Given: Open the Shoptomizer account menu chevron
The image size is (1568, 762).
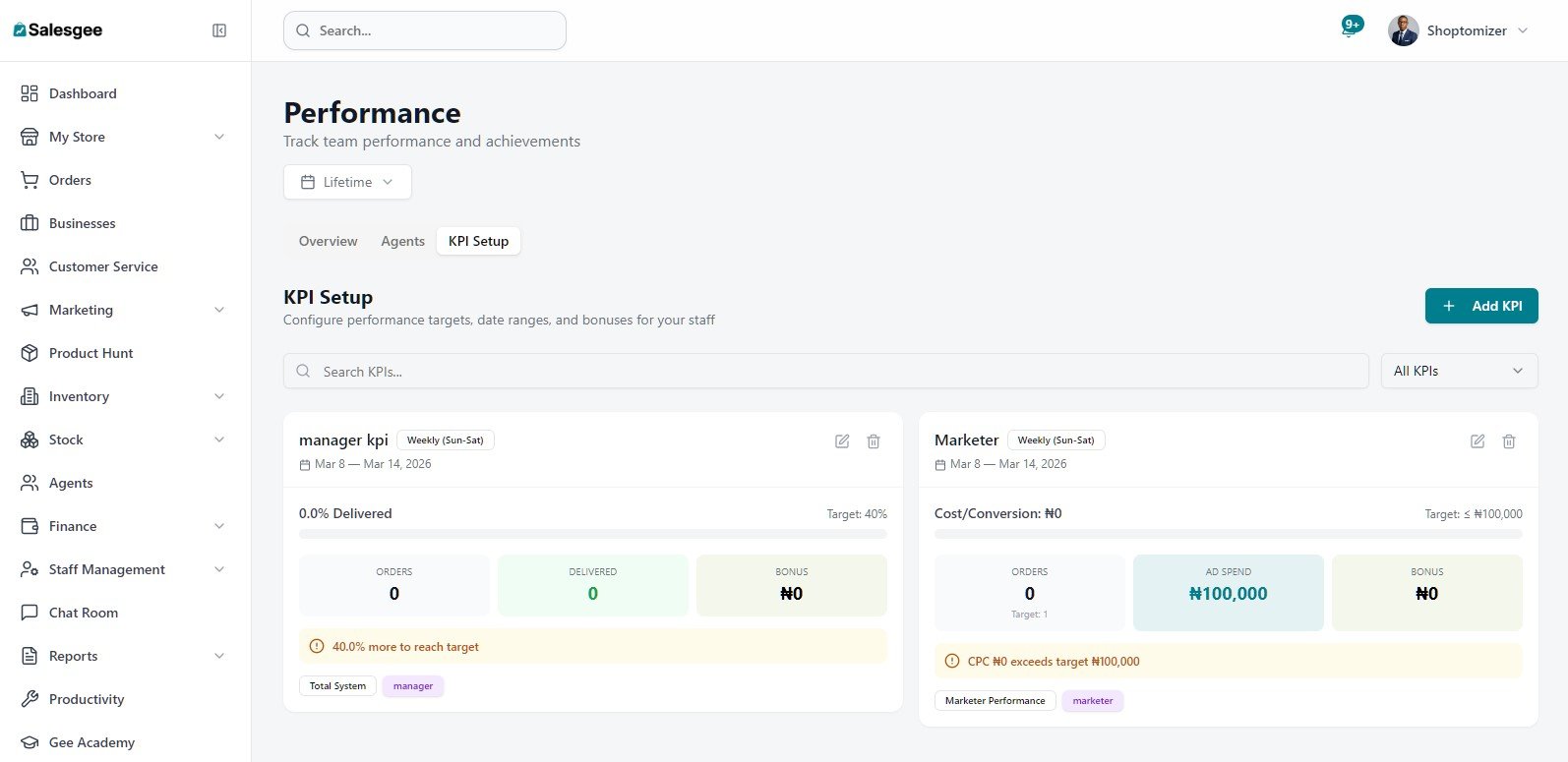Looking at the screenshot, I should point(1523,30).
